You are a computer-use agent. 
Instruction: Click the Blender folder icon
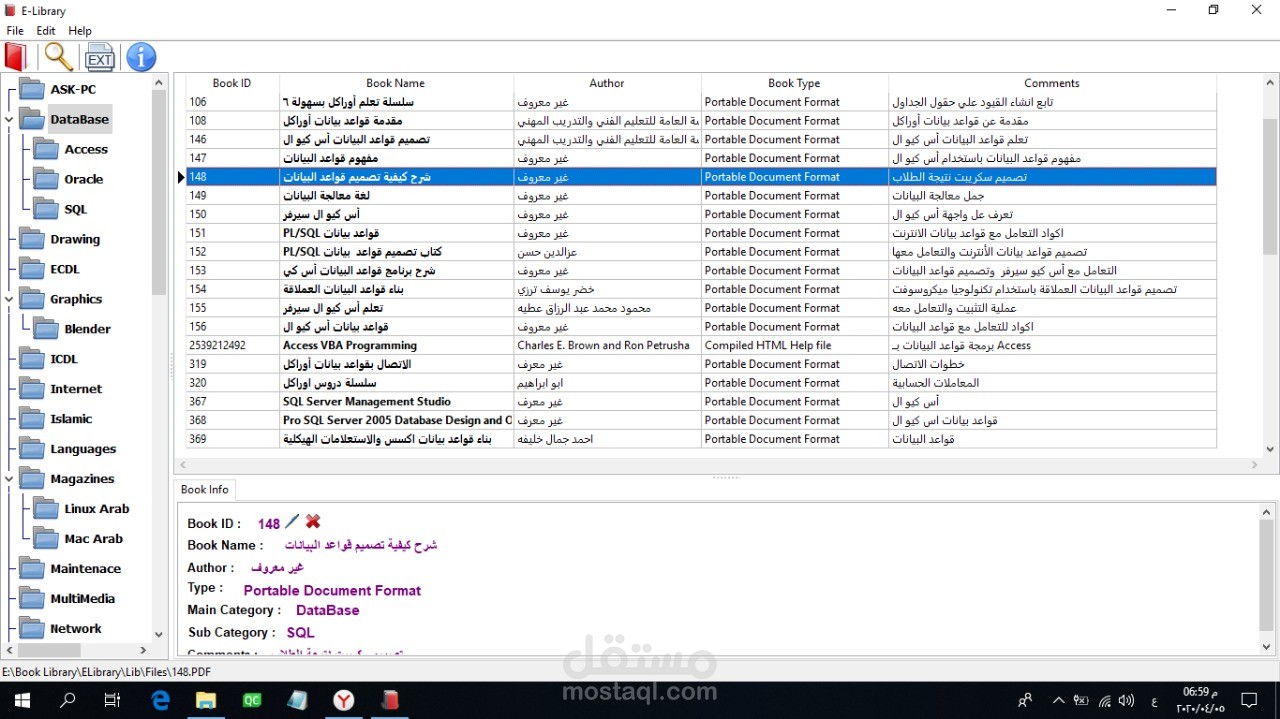[x=46, y=329]
